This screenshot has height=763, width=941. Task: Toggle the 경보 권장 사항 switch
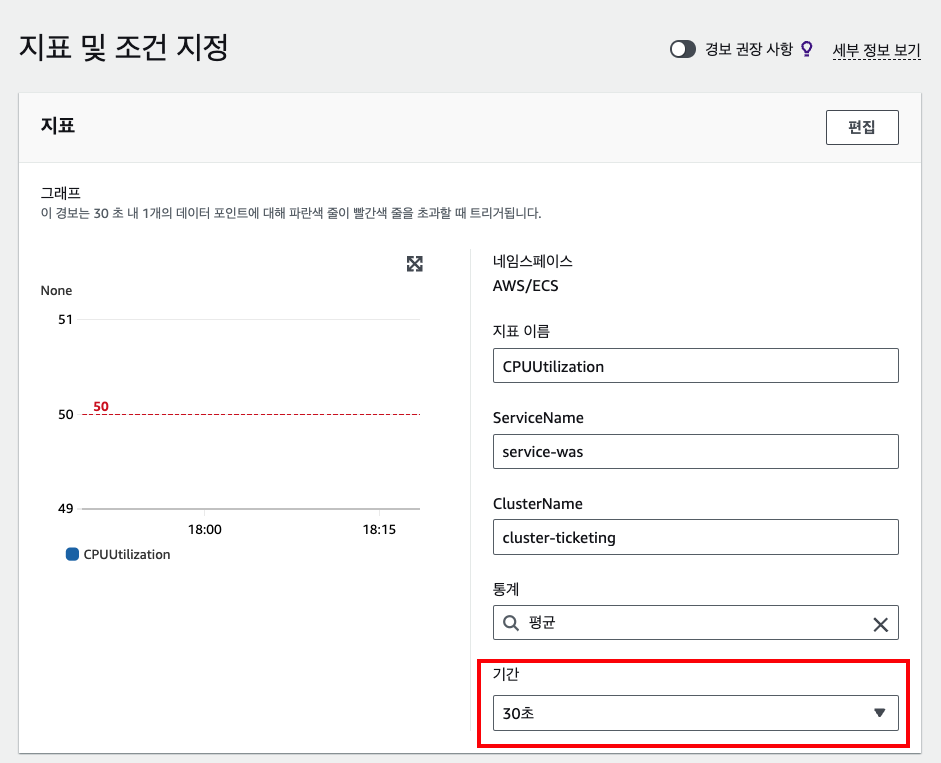tap(682, 49)
